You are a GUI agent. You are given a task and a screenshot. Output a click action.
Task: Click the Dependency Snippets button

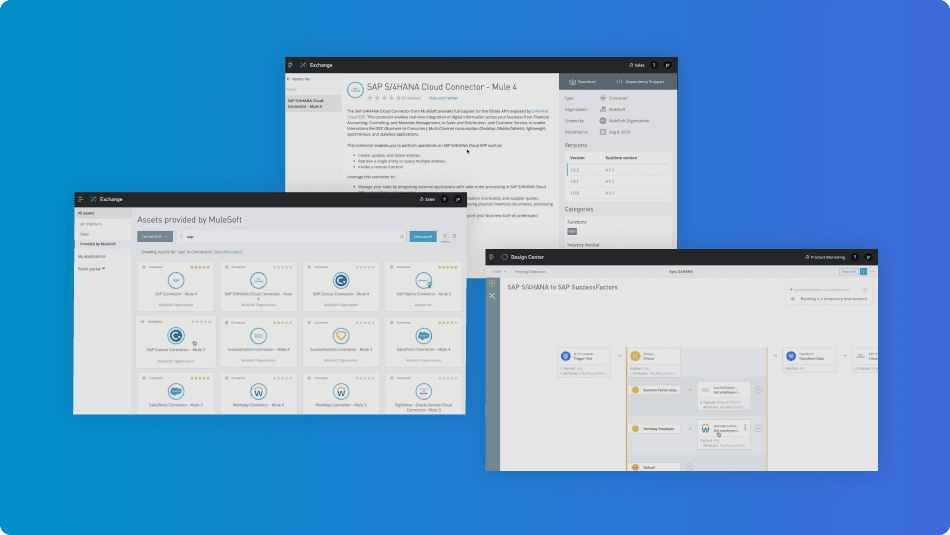(x=640, y=81)
